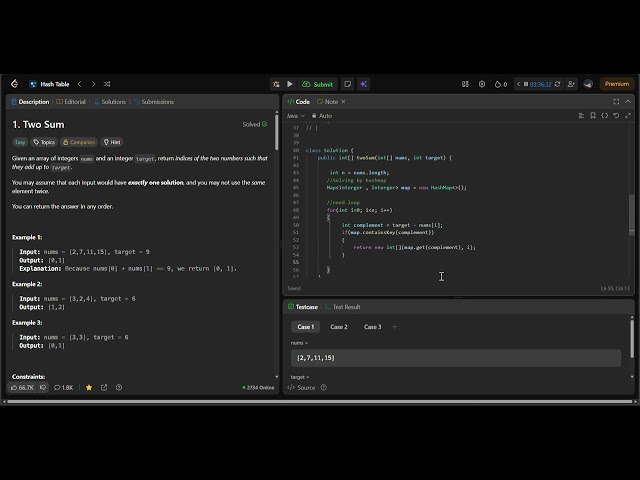Reset the timer with refresh icon
640x480 pixels.
(x=557, y=84)
